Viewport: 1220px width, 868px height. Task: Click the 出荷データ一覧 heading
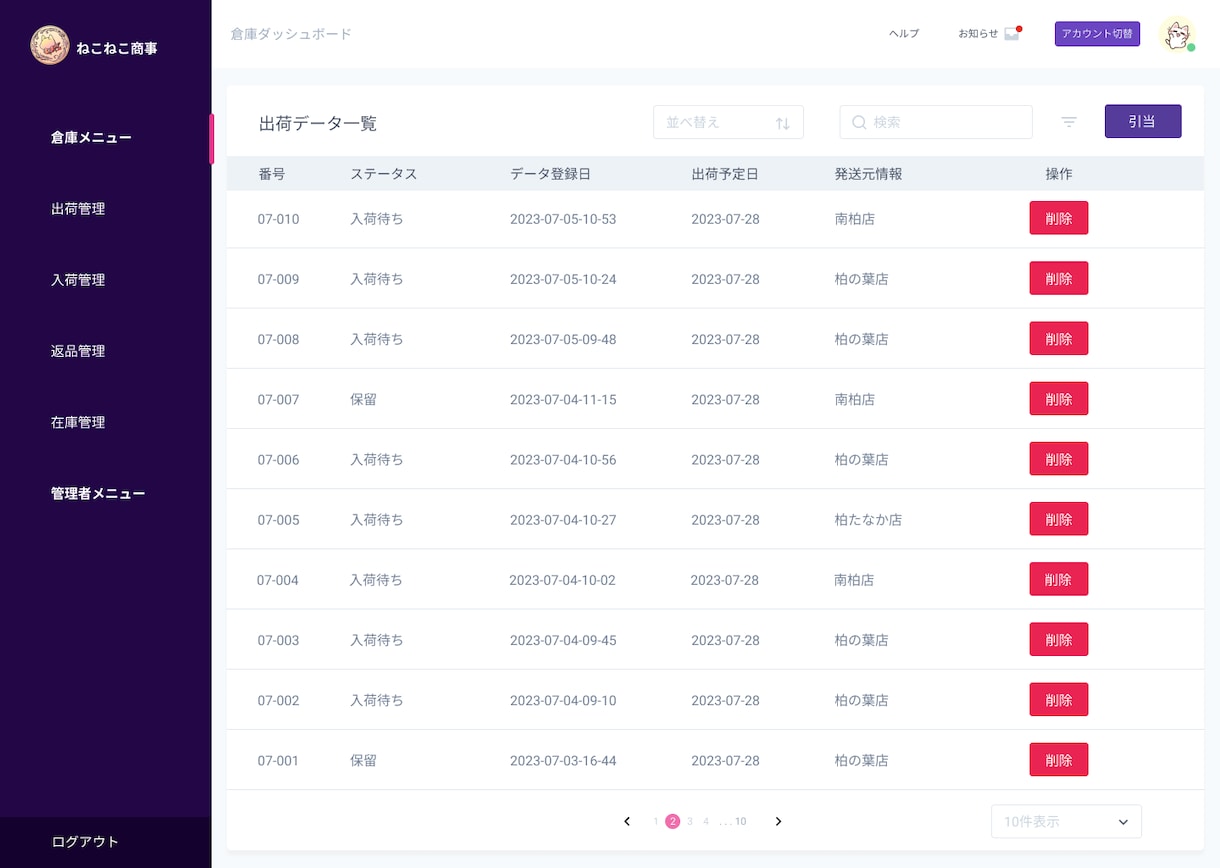[x=318, y=124]
